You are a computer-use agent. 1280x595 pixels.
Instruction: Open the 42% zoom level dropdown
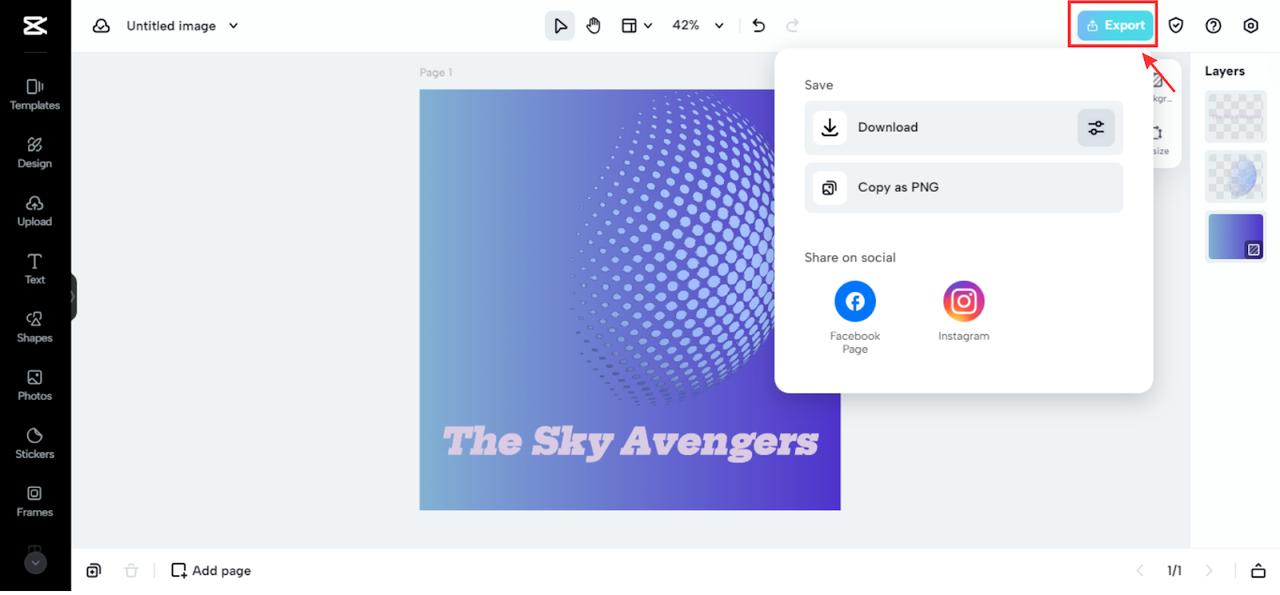(x=698, y=26)
